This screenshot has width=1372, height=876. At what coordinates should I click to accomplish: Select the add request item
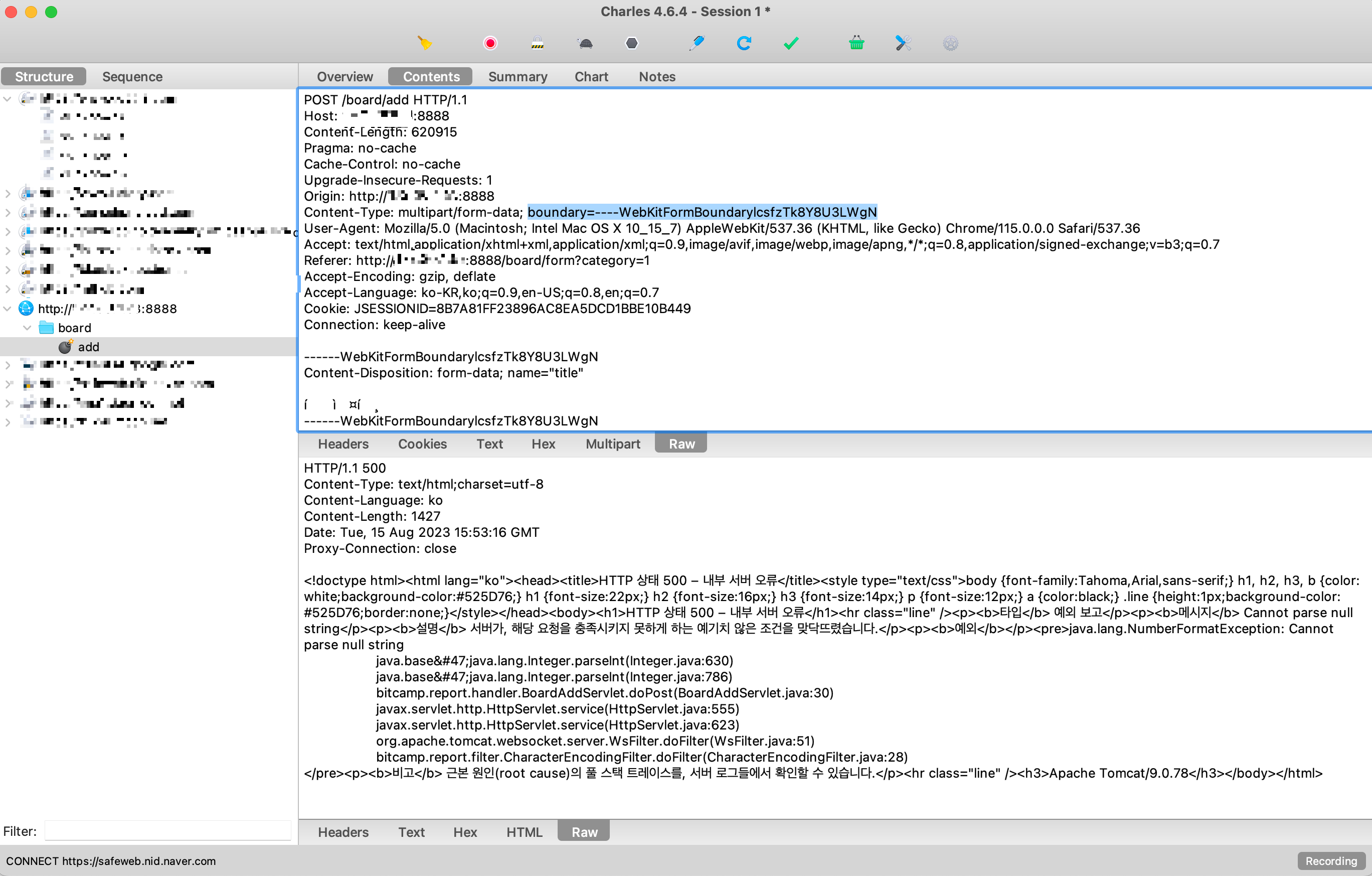click(88, 347)
